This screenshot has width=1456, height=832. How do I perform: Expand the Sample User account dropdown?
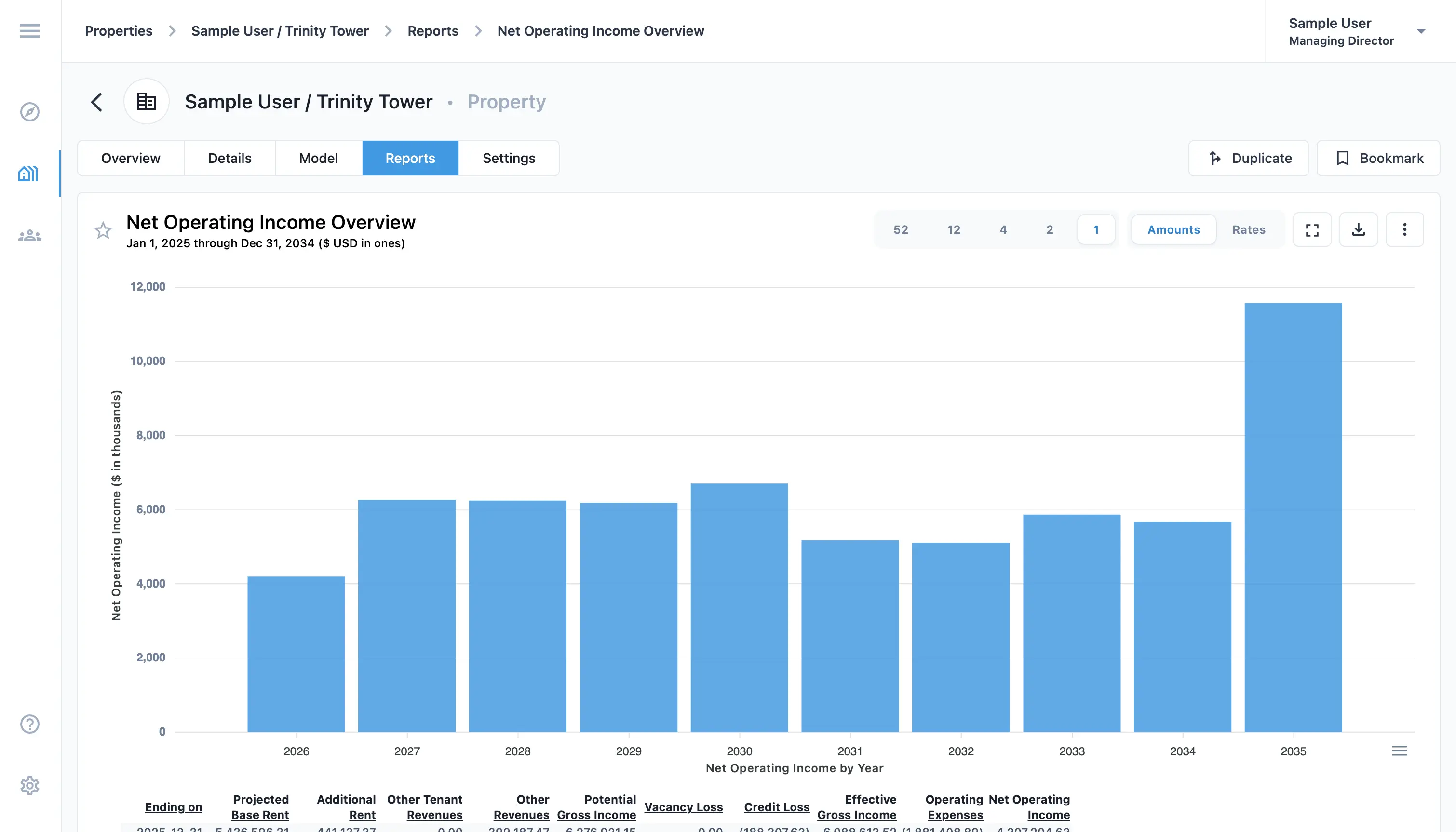click(x=1421, y=31)
